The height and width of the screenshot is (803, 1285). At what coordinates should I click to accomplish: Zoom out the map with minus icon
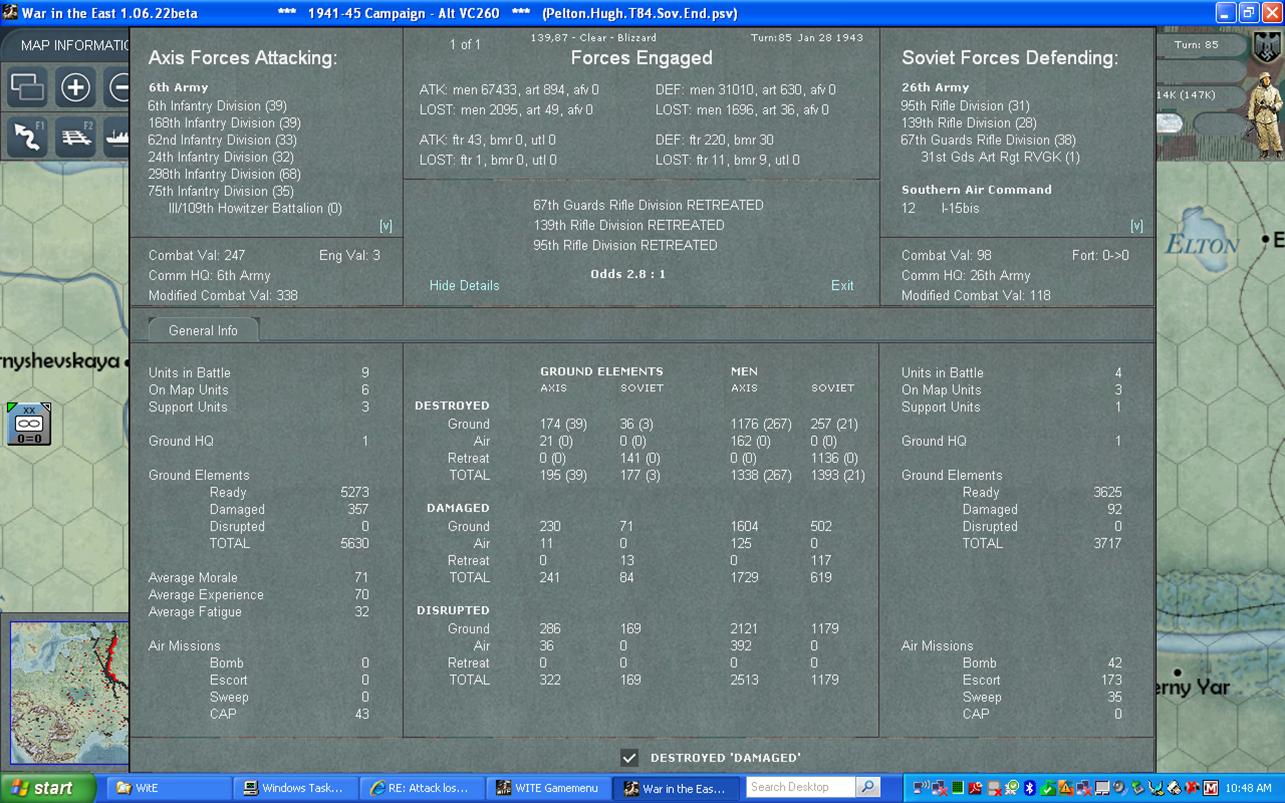pyautogui.click(x=117, y=87)
